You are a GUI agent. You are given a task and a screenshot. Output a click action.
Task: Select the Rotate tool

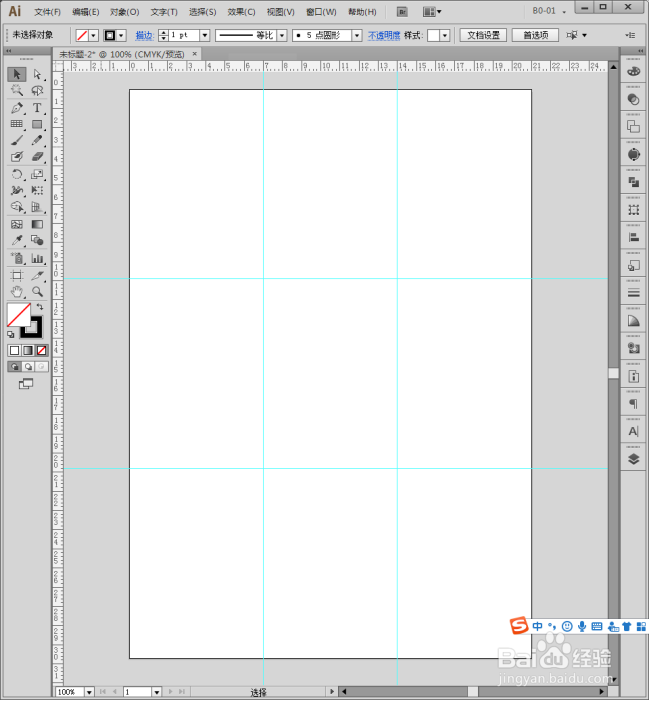pyautogui.click(x=17, y=174)
